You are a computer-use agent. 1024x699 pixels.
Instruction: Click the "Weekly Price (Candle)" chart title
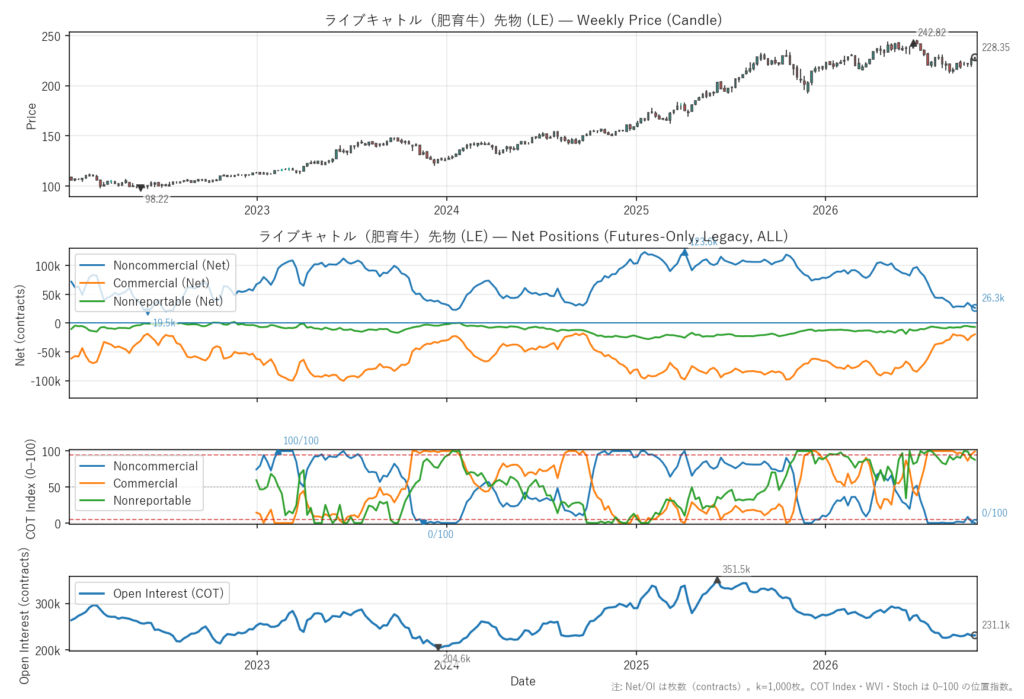tap(523, 20)
